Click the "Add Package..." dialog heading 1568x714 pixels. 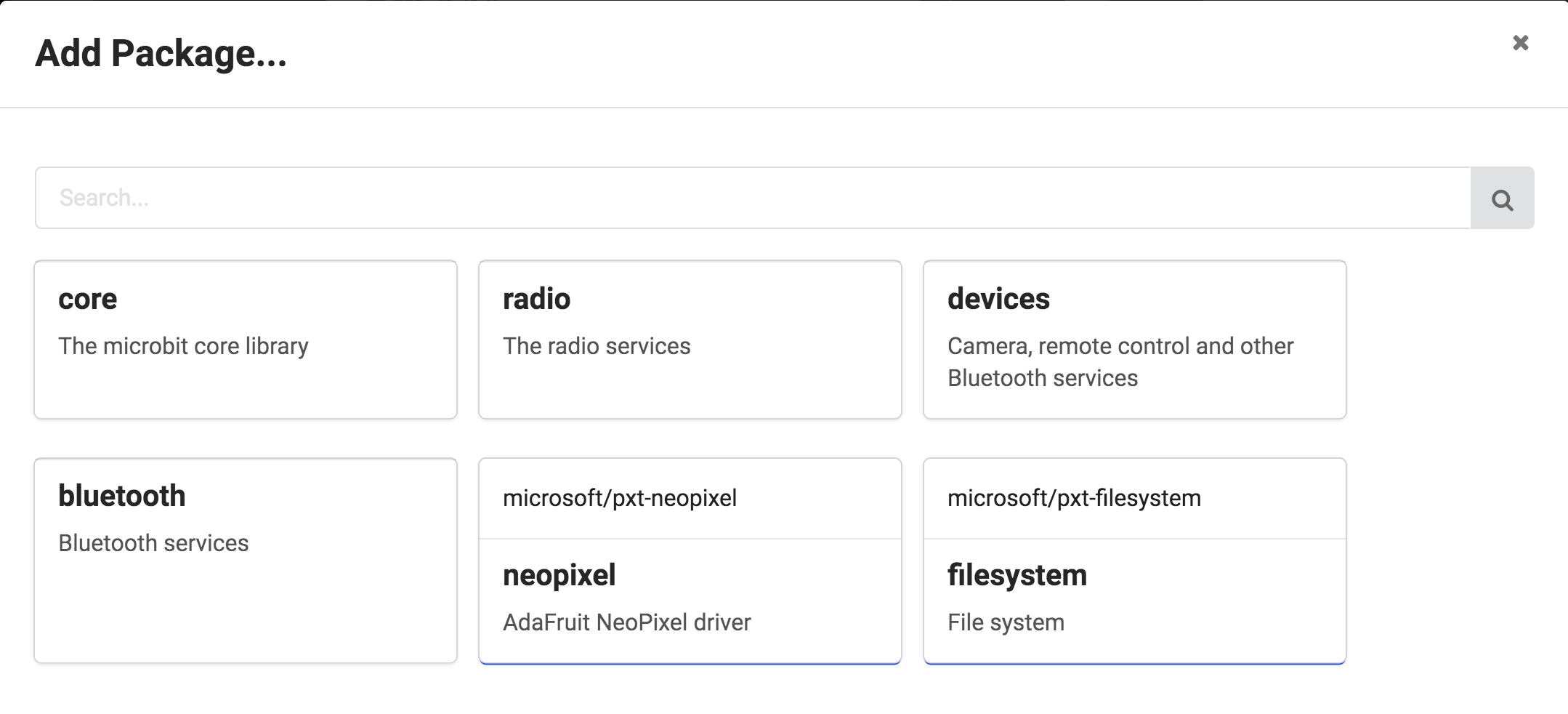(161, 54)
